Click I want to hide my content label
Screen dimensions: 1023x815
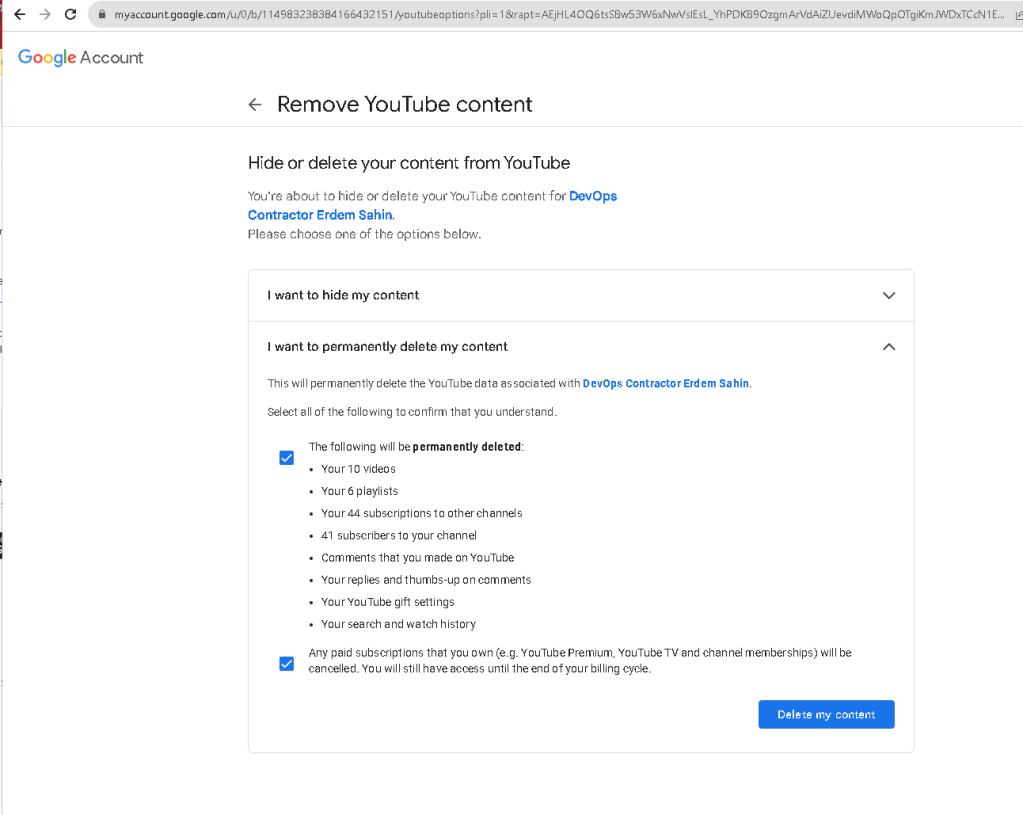(x=343, y=295)
